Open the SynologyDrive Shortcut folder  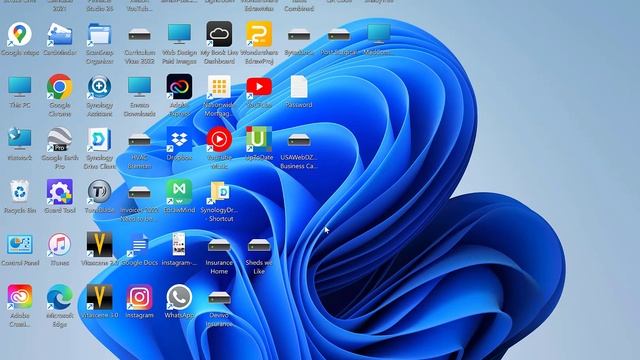219,192
